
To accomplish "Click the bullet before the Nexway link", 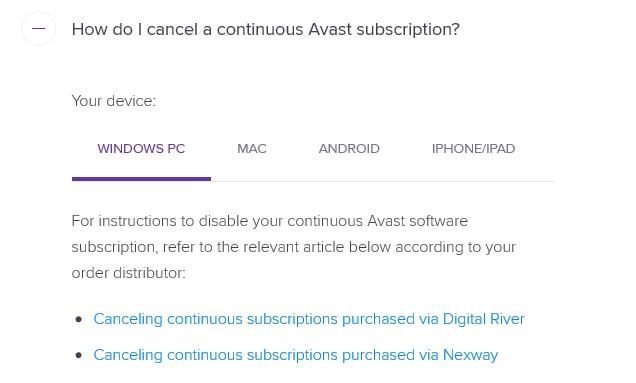I will click(79, 356).
